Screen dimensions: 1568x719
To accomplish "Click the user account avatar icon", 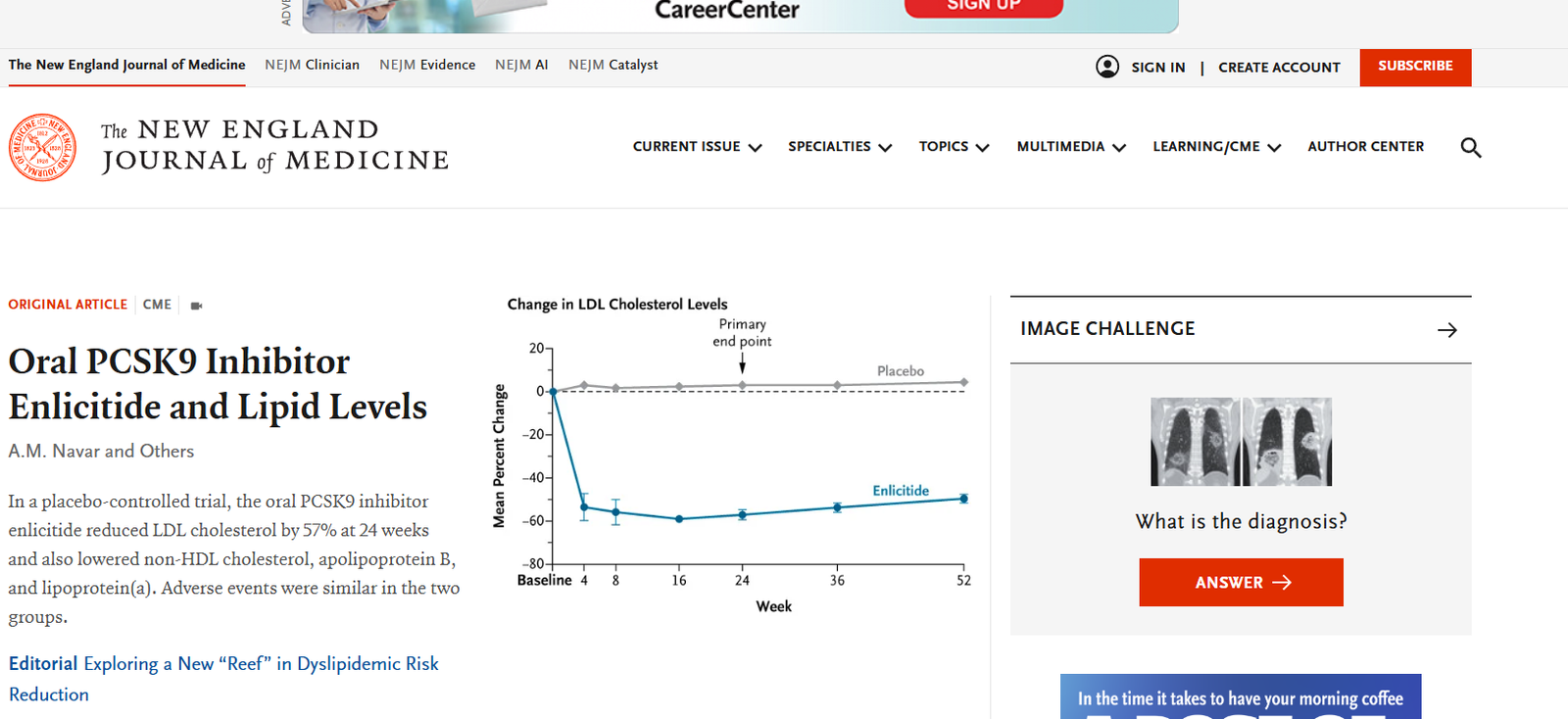I will tap(1106, 67).
